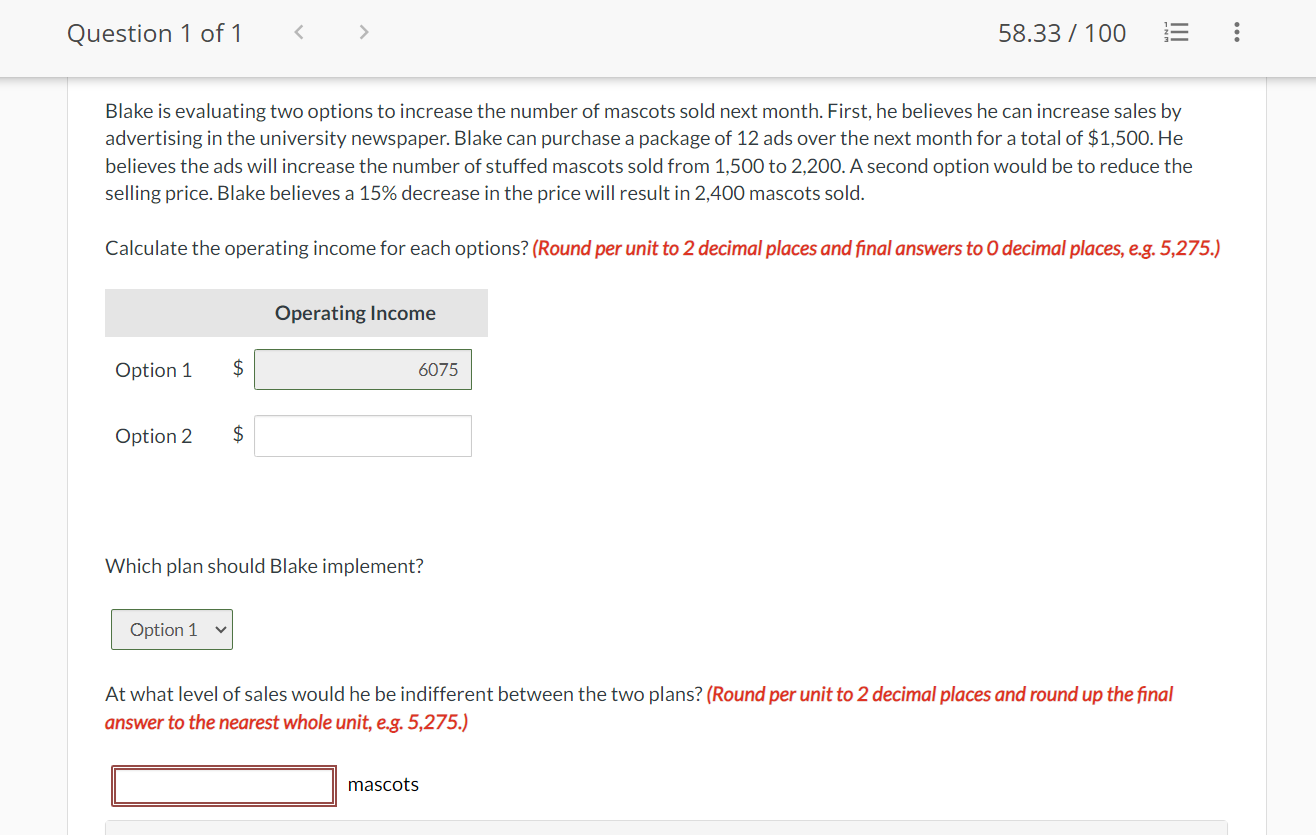Click the right chevron in the header
The image size is (1316, 835).
[x=363, y=31]
